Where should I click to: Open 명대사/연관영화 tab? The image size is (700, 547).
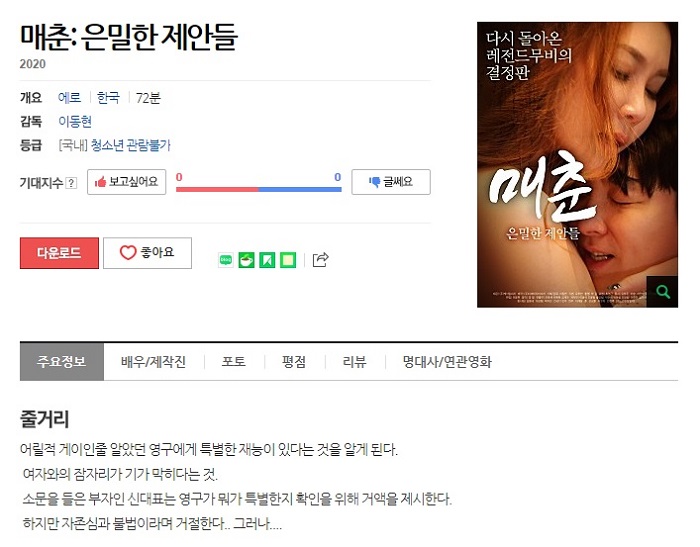[447, 362]
